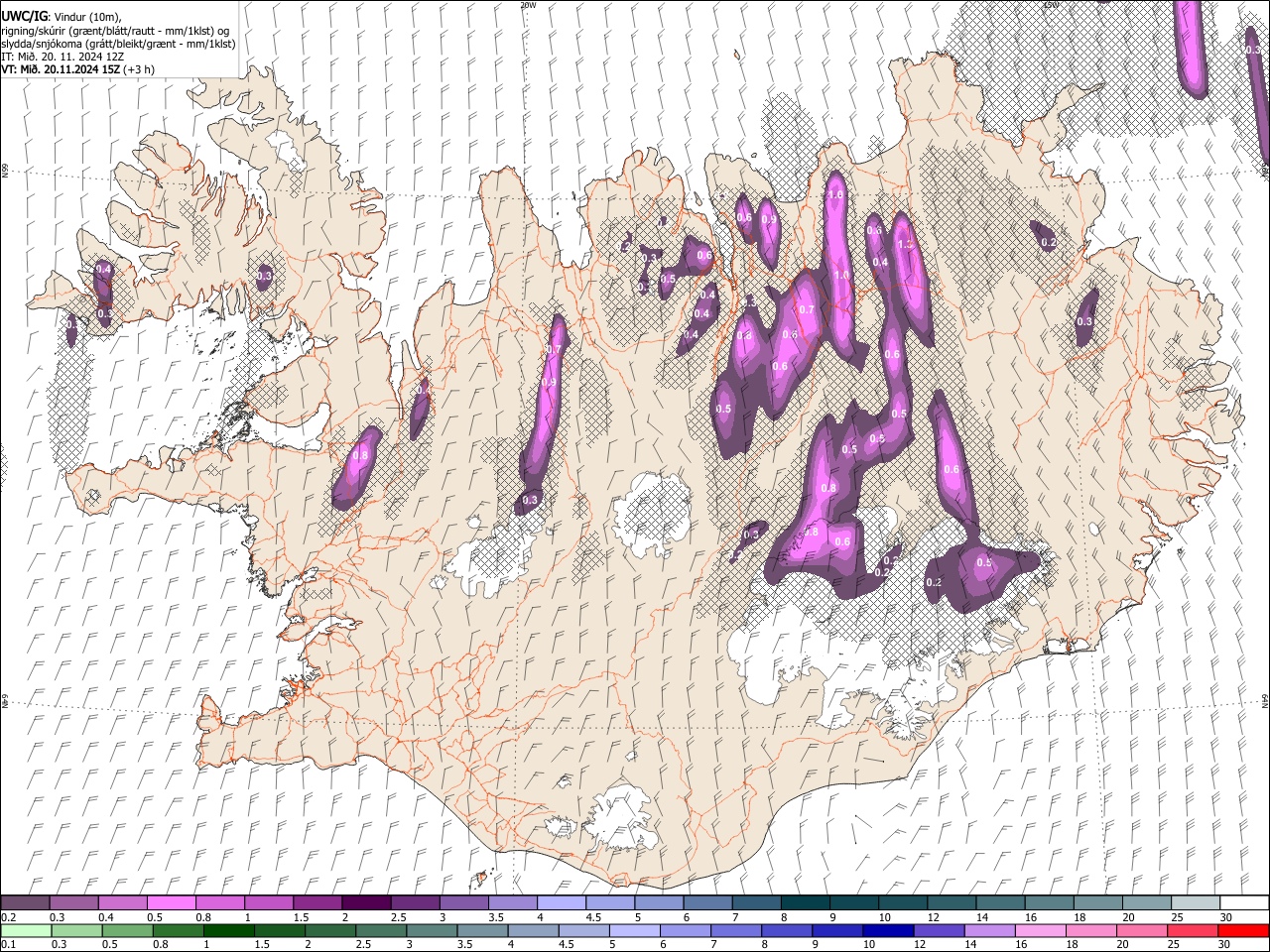This screenshot has height=952, width=1270.
Task: Click the '0.2' label in upper legend row
Action: tap(8, 917)
